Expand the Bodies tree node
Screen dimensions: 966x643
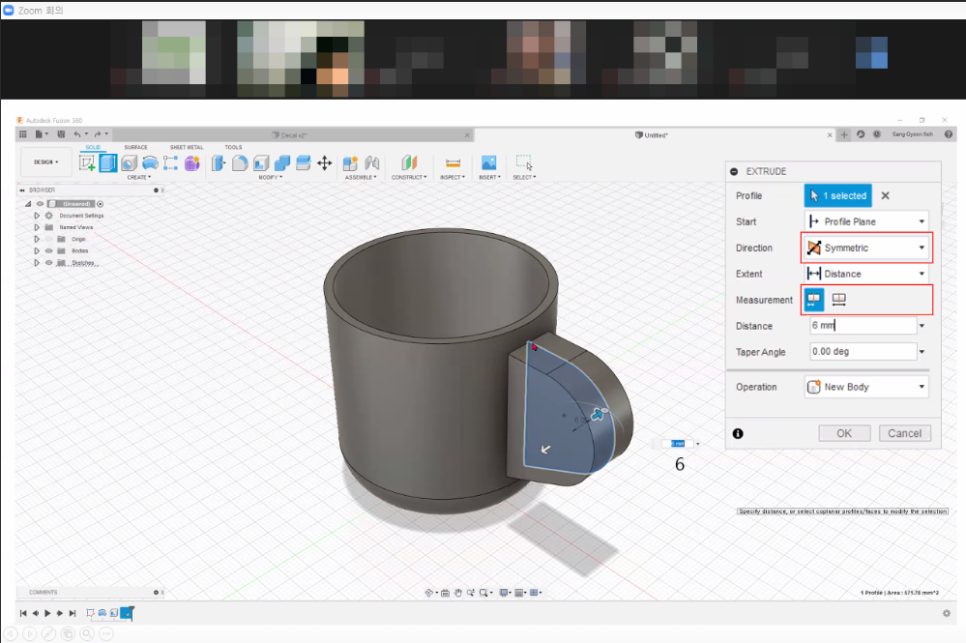click(36, 251)
